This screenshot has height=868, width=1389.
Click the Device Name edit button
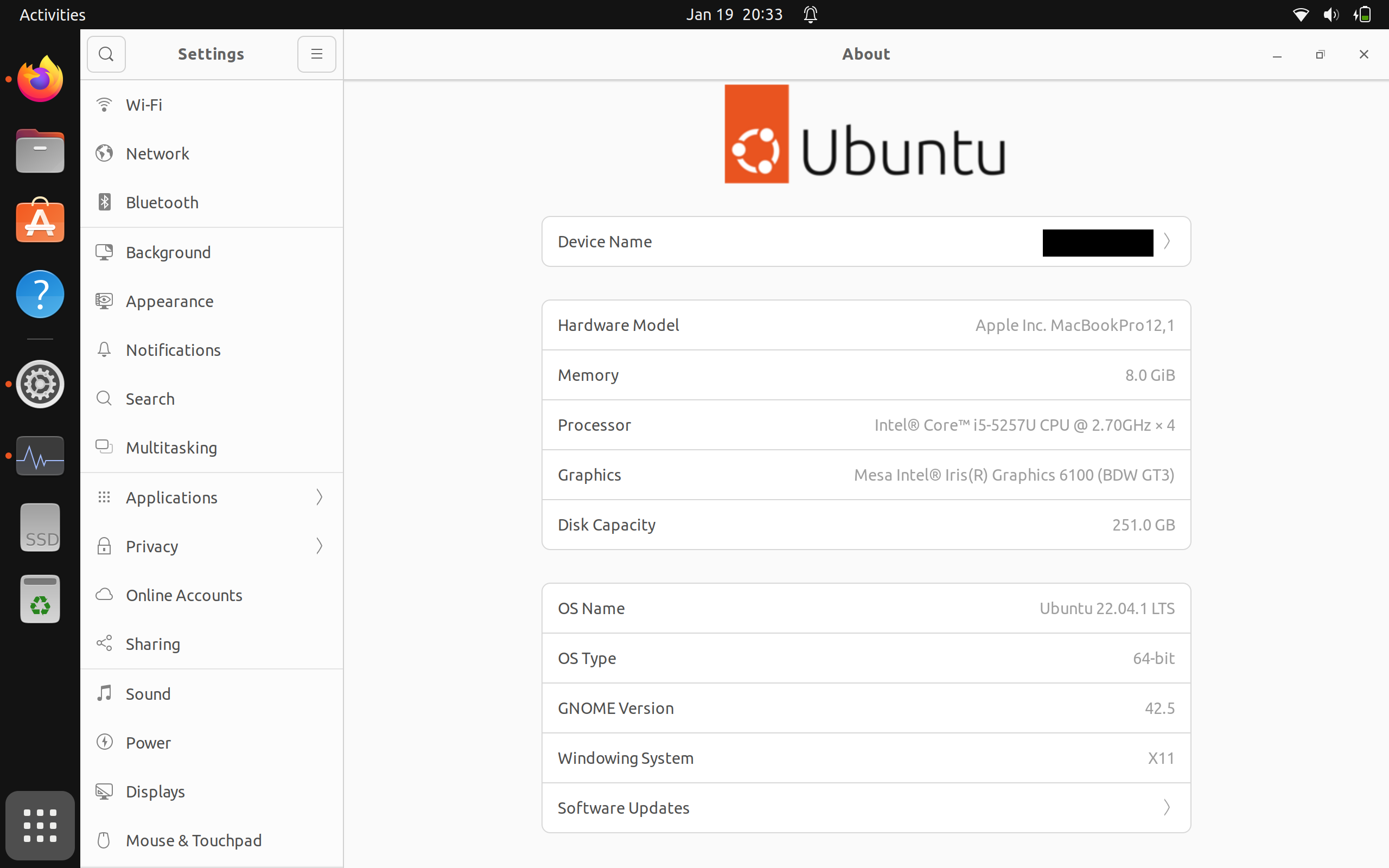point(1166,241)
